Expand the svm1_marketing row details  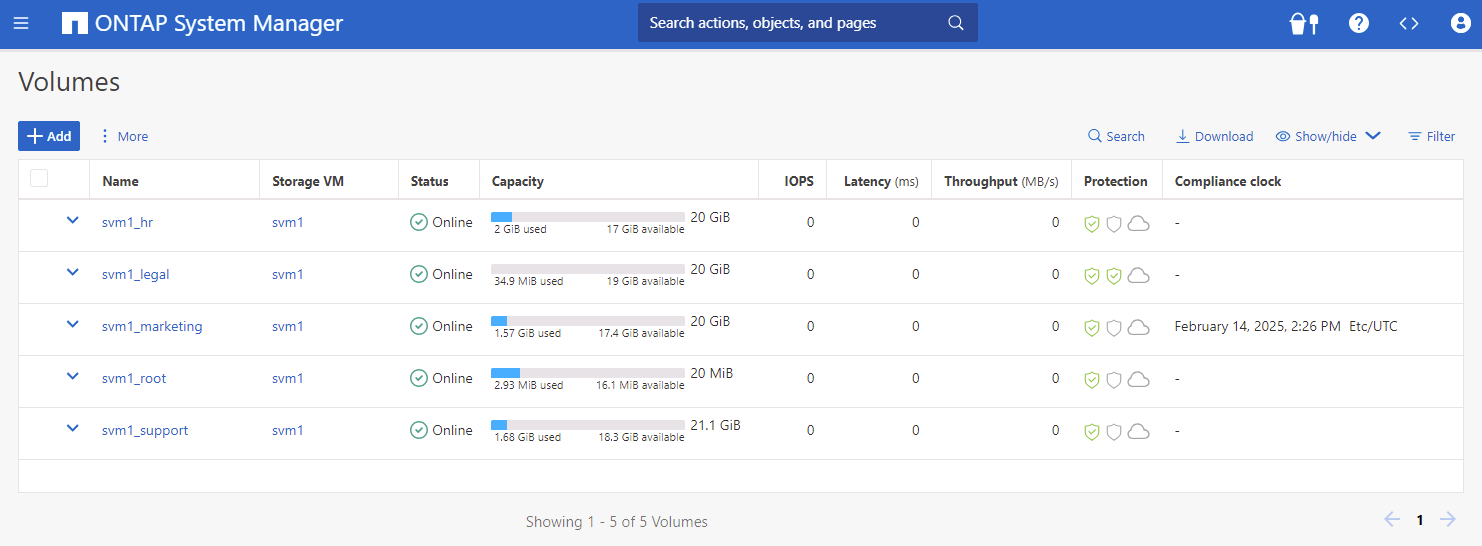[x=72, y=325]
